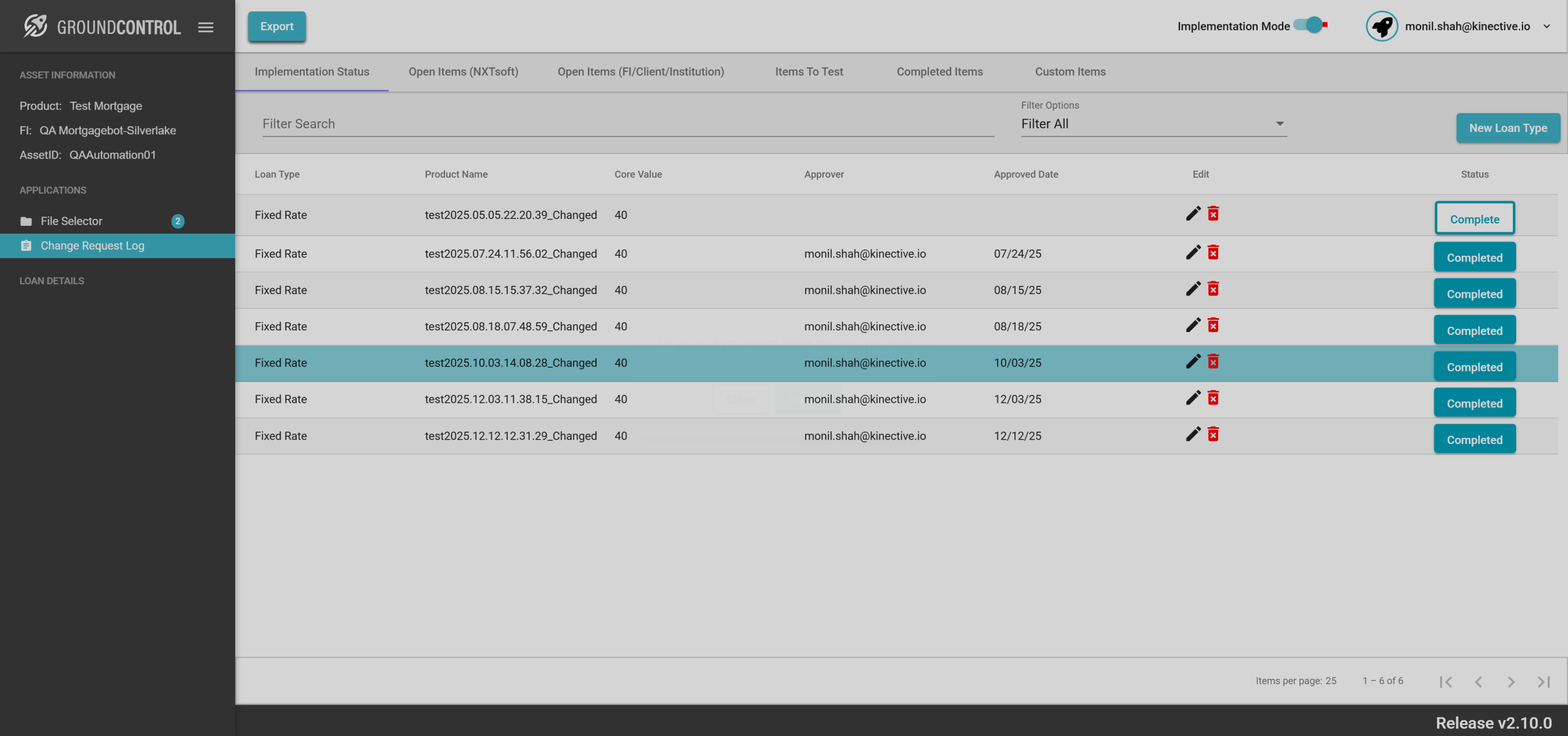Screen dimensions: 1568x736
Task: Toggle the Complete status on the 05.05 row
Action: [1474, 219]
